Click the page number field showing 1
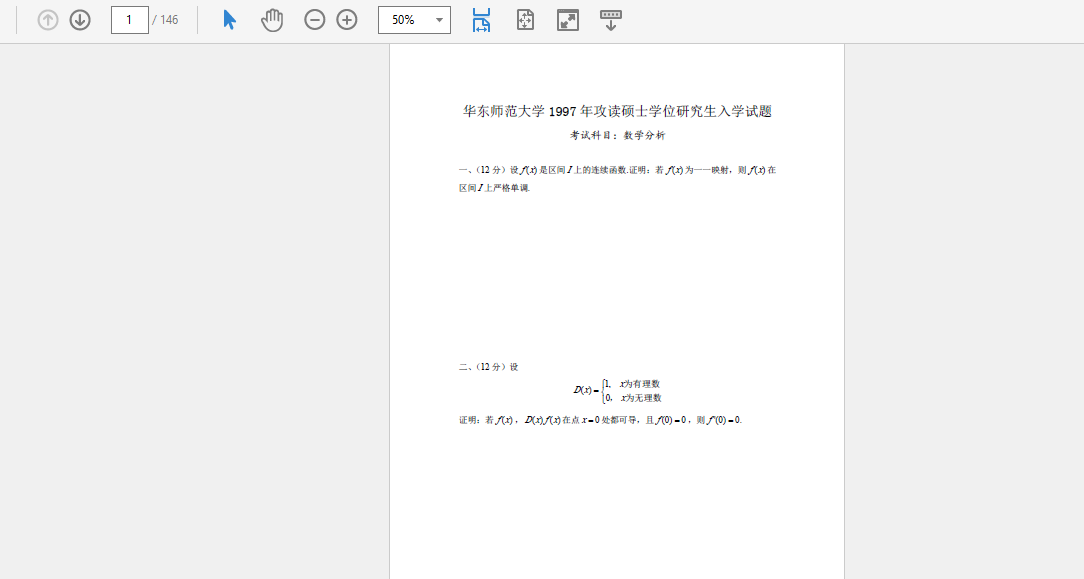 [129, 20]
